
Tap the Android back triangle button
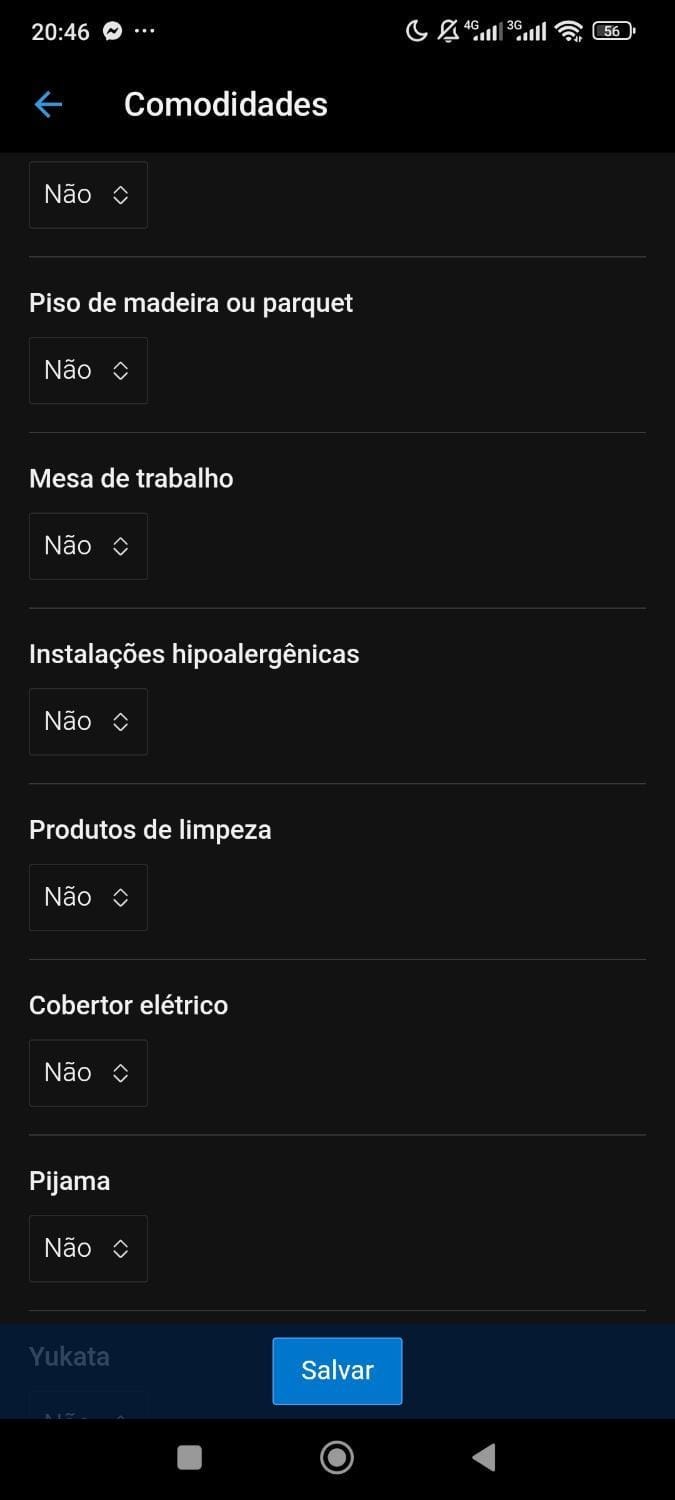tap(484, 1458)
